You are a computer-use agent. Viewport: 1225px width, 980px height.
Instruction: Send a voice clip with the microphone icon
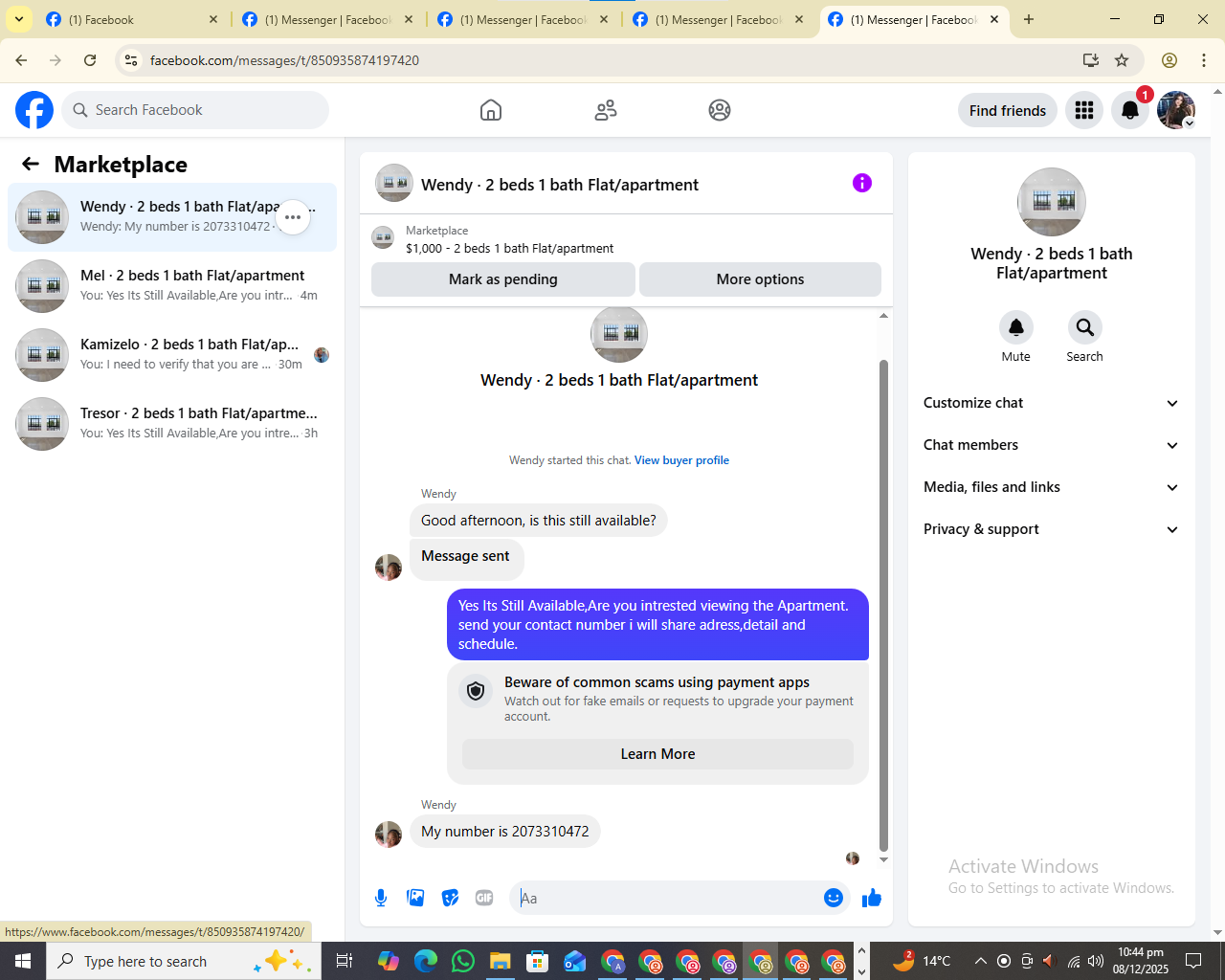coord(381,898)
